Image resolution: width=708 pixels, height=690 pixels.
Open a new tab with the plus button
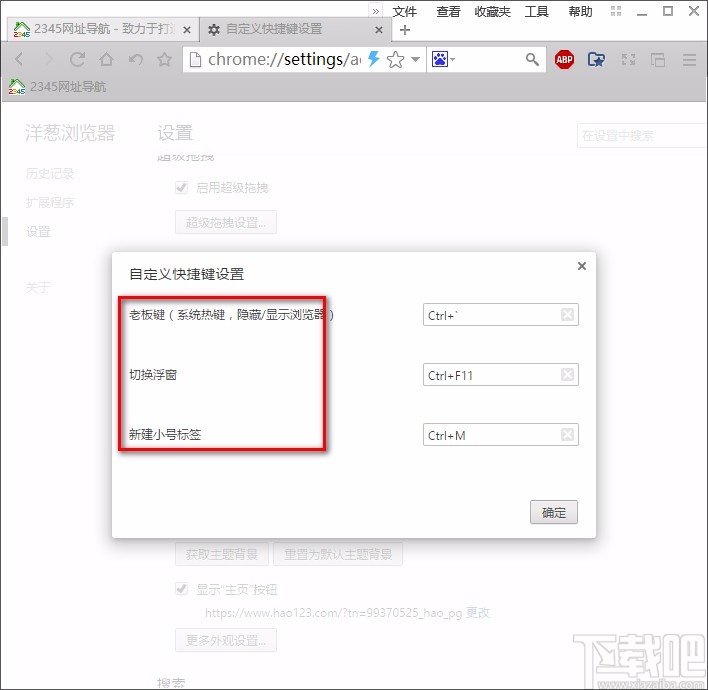405,30
